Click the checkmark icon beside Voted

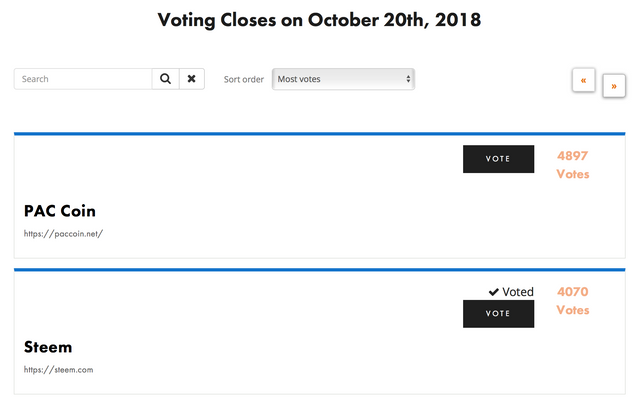494,292
